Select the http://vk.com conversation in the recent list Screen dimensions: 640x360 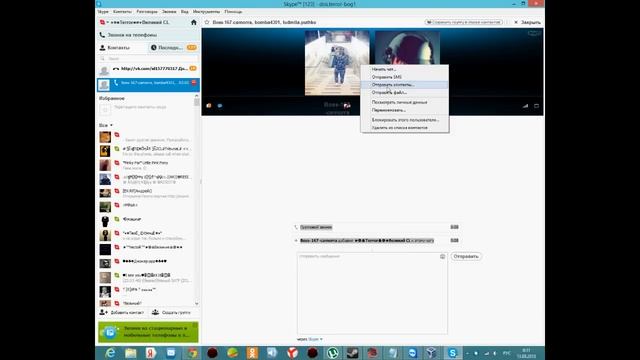(x=148, y=70)
